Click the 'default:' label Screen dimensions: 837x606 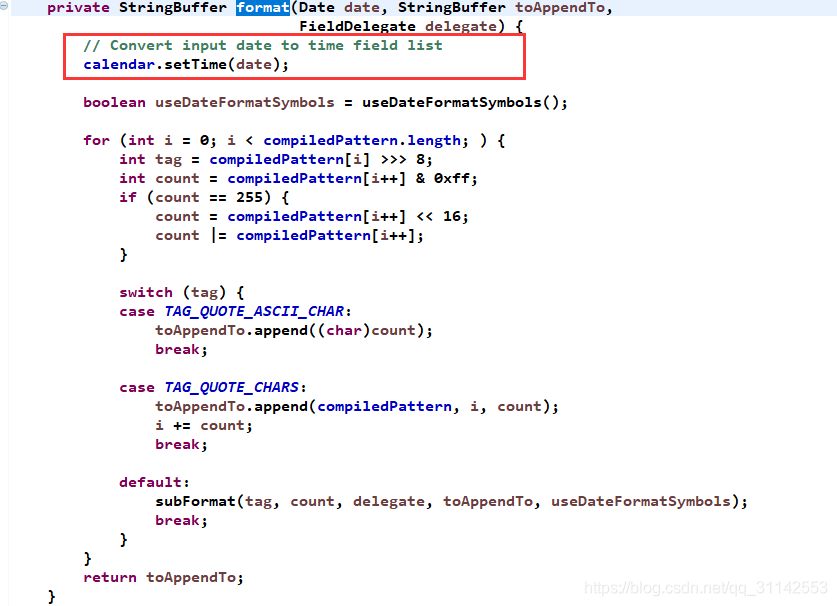coord(154,483)
